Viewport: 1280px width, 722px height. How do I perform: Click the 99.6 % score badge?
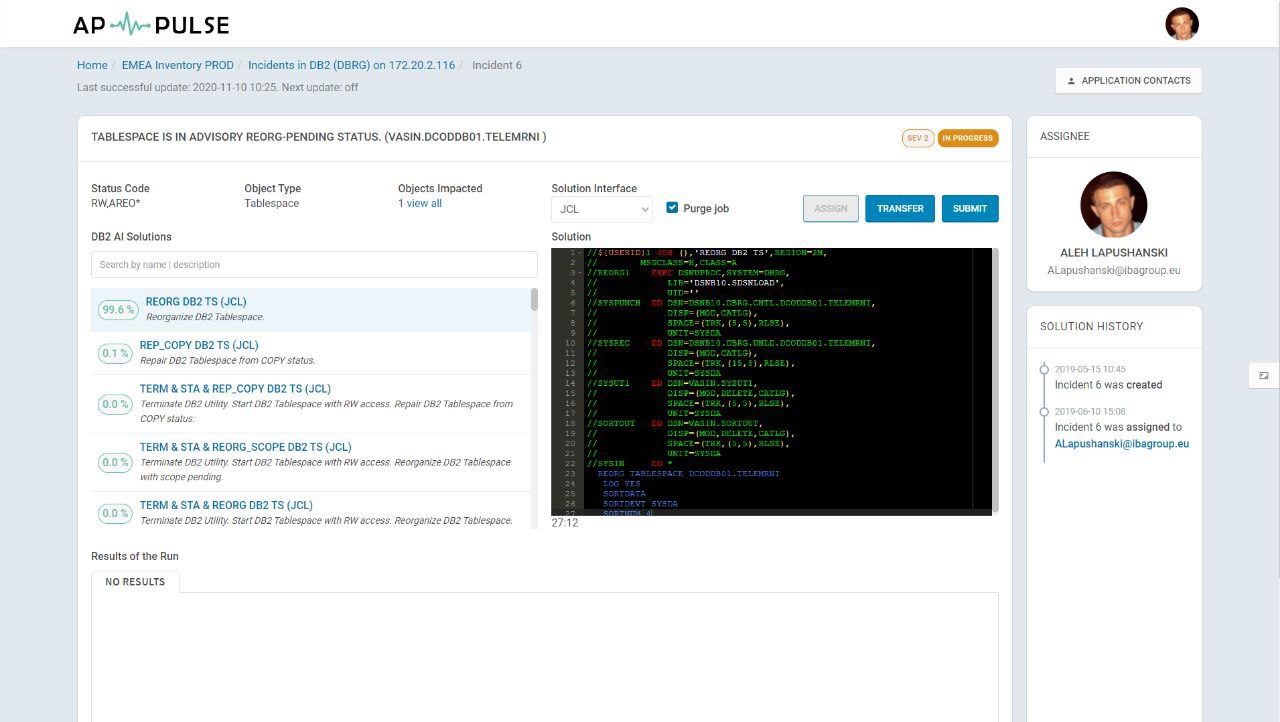pos(118,310)
